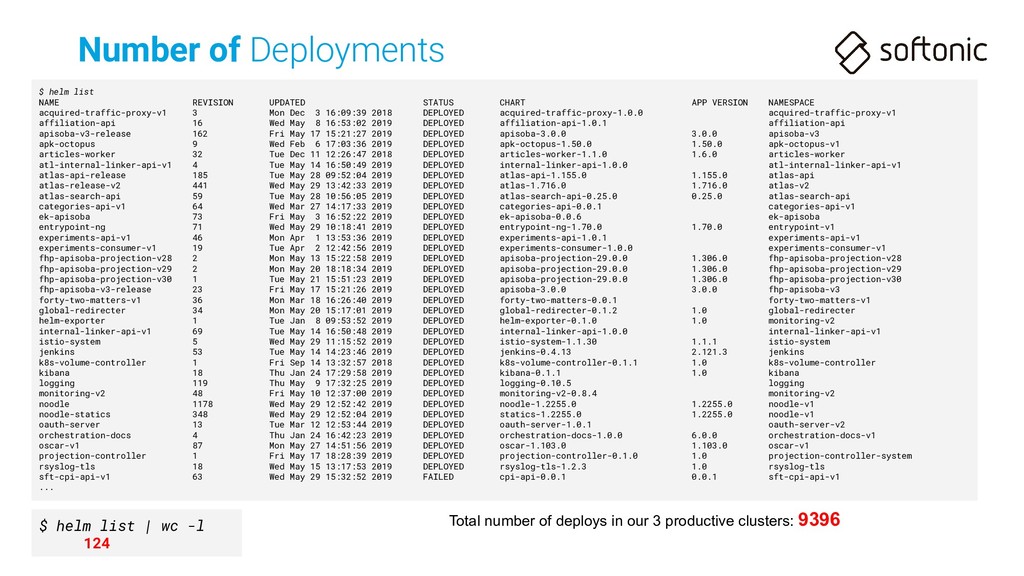This screenshot has width=1024, height=576.
Task: Click 'Total number of deploys' sentence
Action: click(x=621, y=521)
